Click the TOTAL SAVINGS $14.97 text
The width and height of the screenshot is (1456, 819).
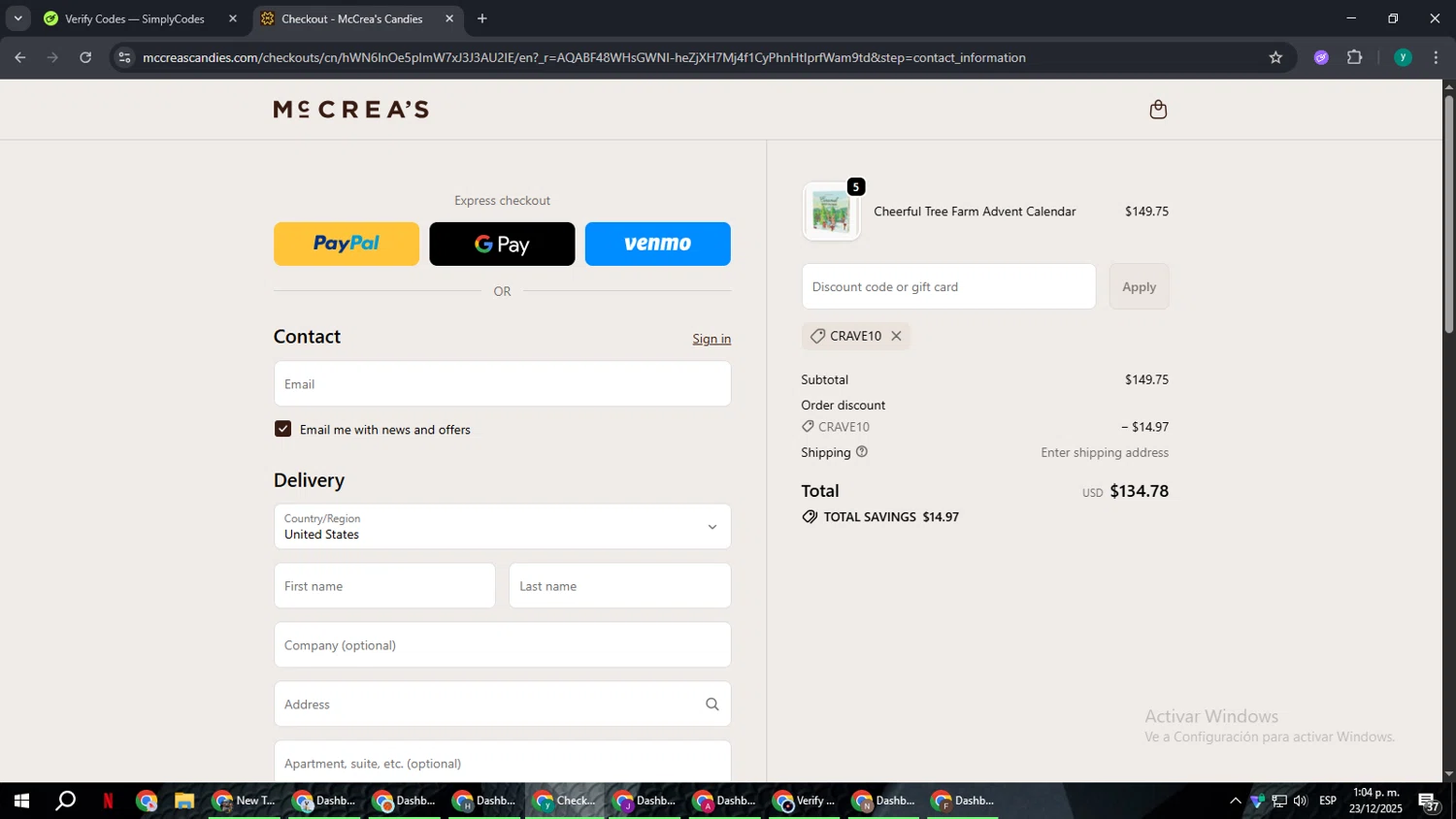click(891, 517)
